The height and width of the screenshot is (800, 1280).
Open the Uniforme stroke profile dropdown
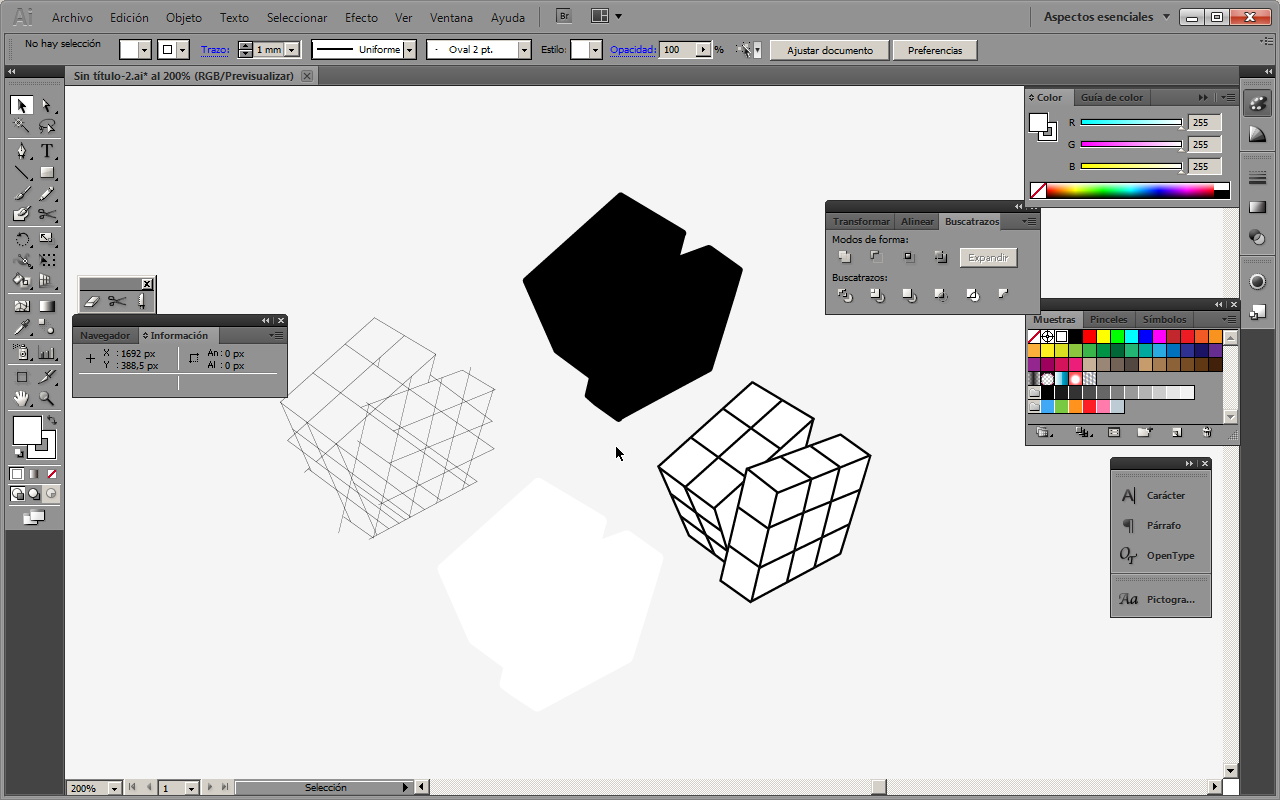click(x=410, y=50)
